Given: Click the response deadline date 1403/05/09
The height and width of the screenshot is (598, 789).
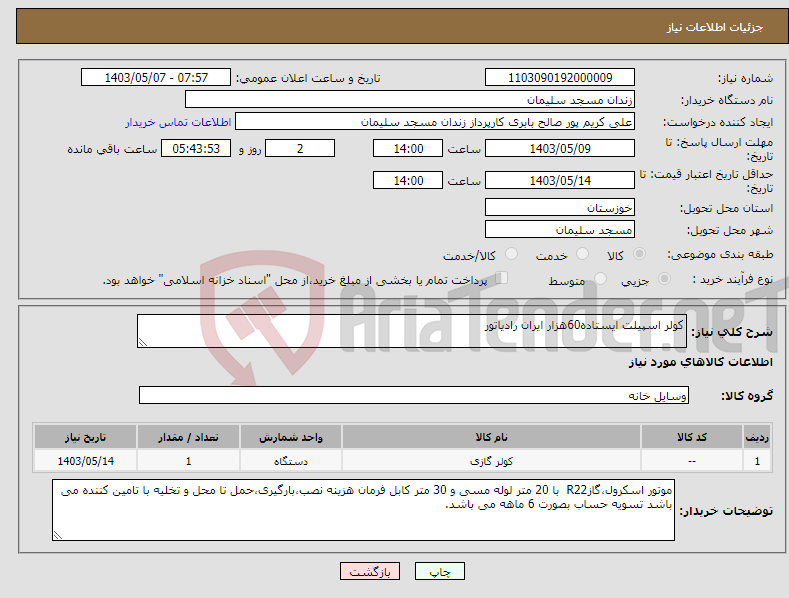Looking at the screenshot, I should pyautogui.click(x=560, y=148).
